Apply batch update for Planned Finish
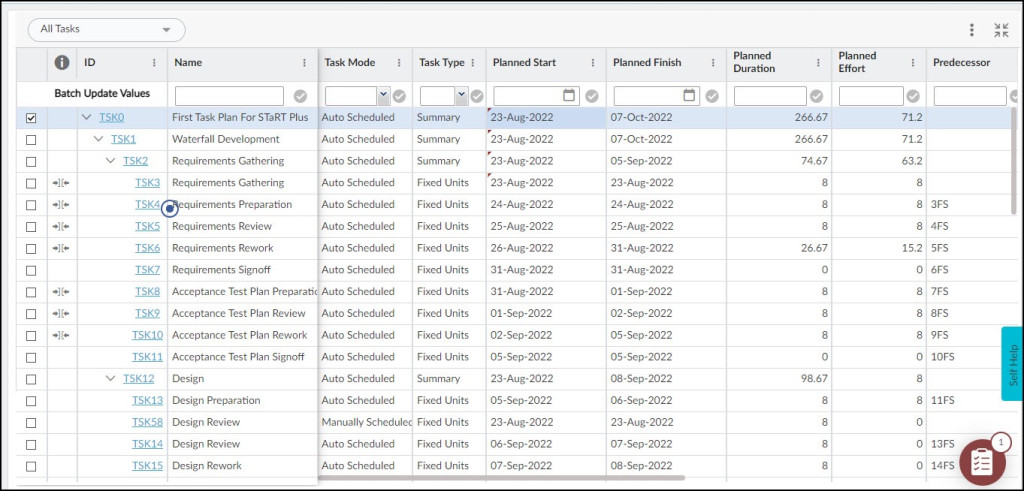Screen dimensions: 1024x491 [712, 96]
